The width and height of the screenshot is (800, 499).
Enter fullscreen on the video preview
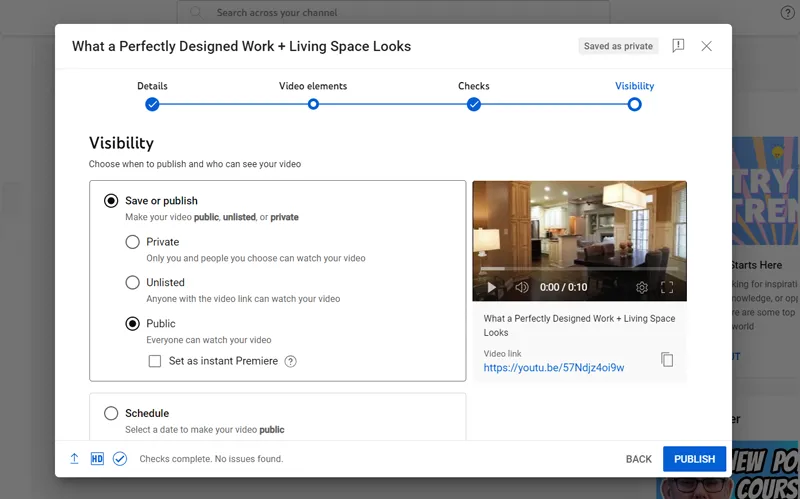667,288
